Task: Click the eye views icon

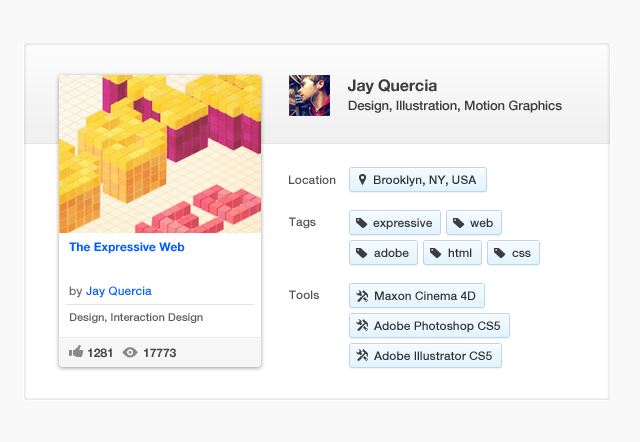Action: click(x=130, y=352)
